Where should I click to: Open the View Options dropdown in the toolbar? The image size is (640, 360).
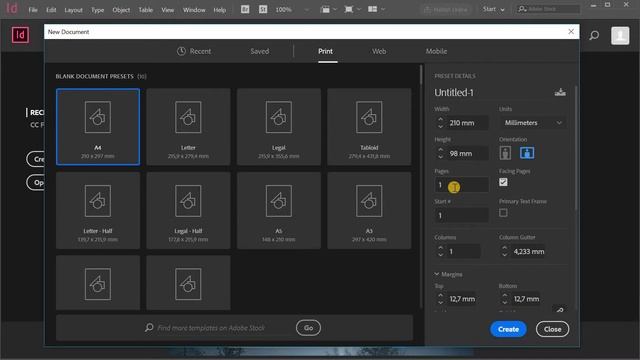coord(328,9)
